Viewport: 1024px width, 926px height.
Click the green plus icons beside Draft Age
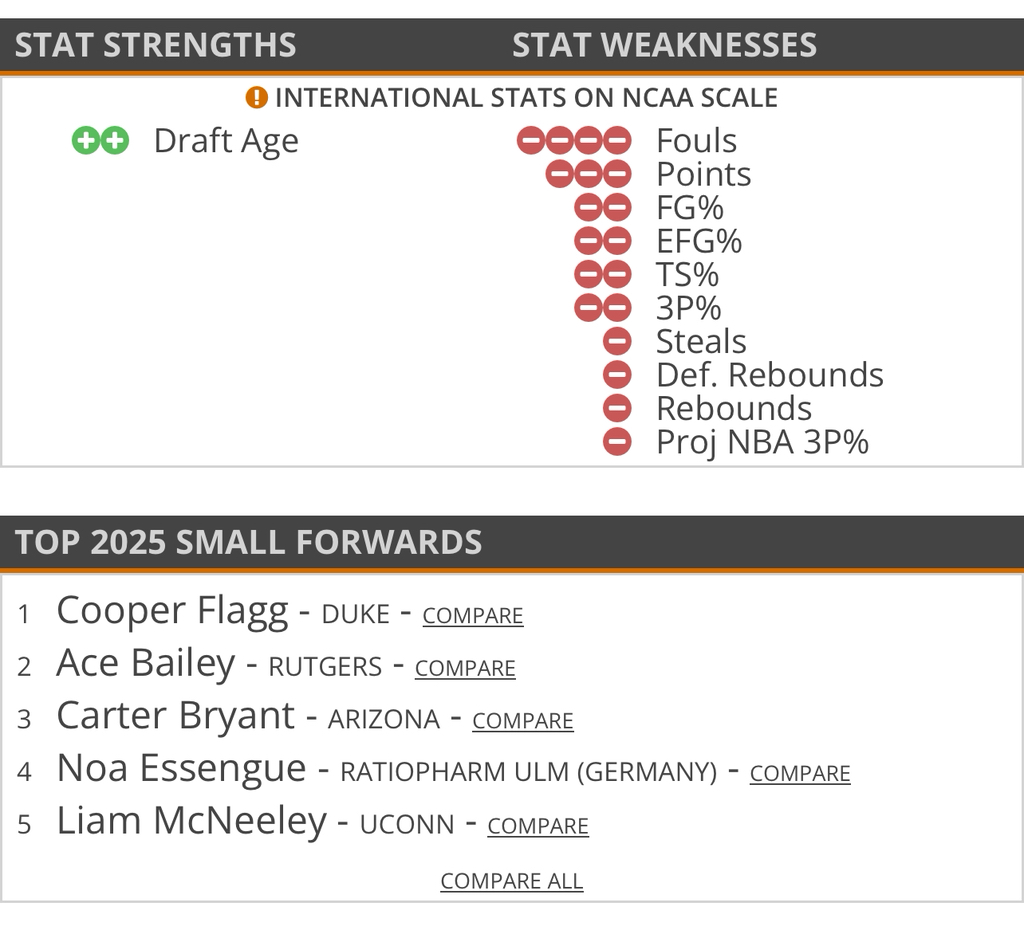[101, 141]
